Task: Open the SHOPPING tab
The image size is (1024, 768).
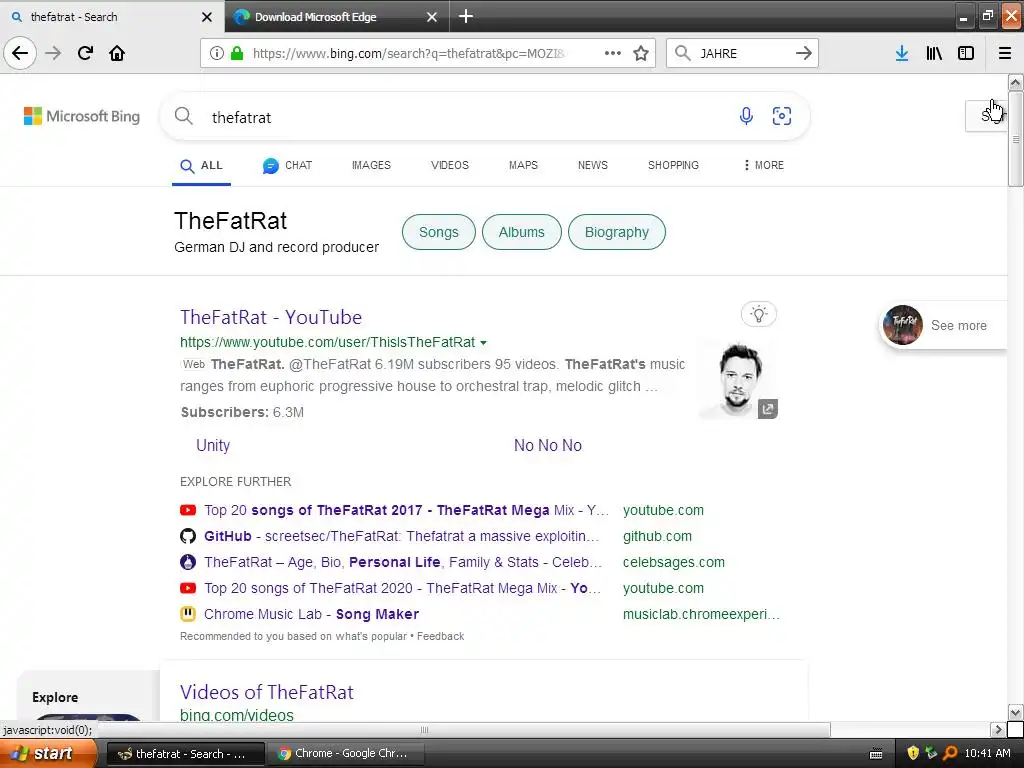Action: click(x=673, y=165)
